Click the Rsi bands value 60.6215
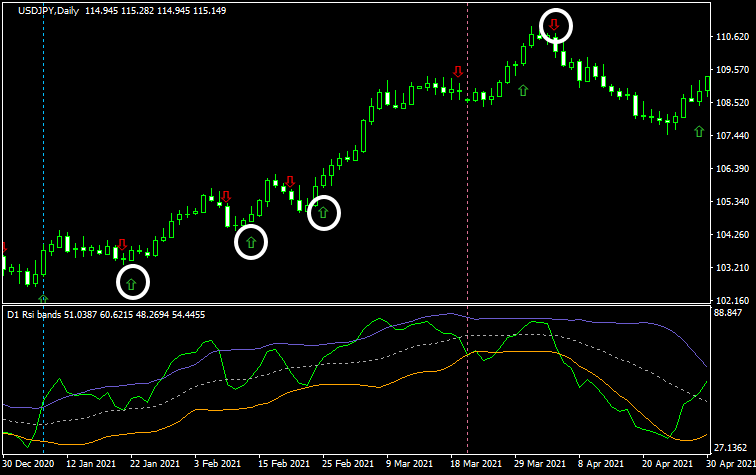Image resolution: width=756 pixels, height=475 pixels. (x=116, y=314)
